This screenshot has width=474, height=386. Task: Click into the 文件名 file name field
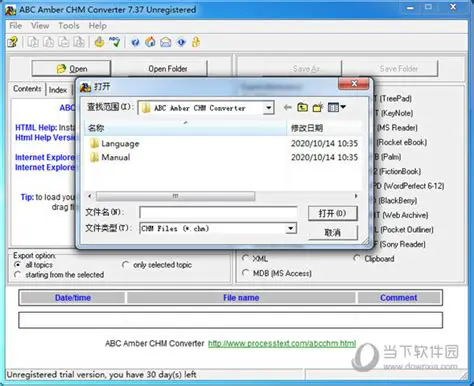click(218, 212)
